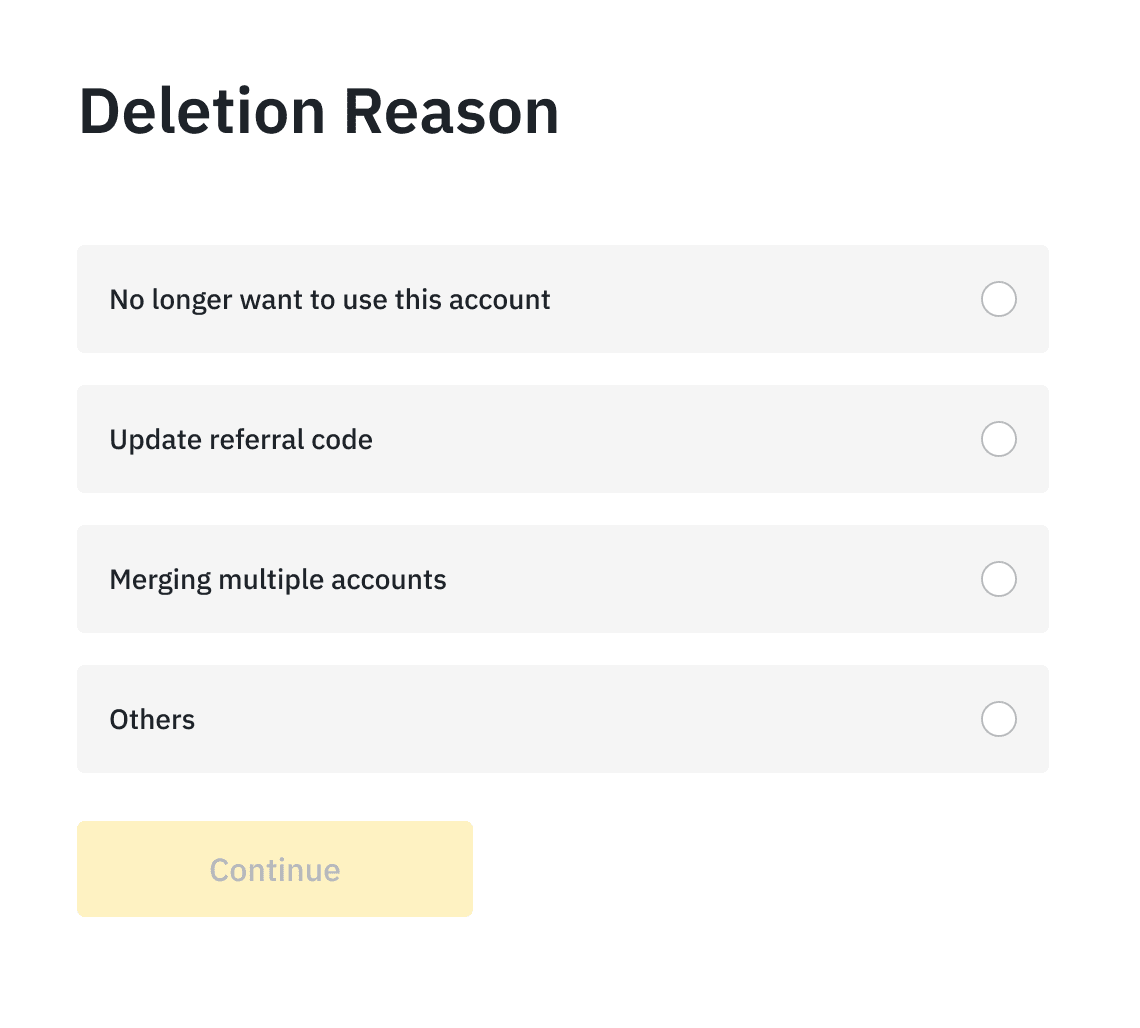
Task: Click the 'No longer want to use this account' label
Action: tap(330, 299)
